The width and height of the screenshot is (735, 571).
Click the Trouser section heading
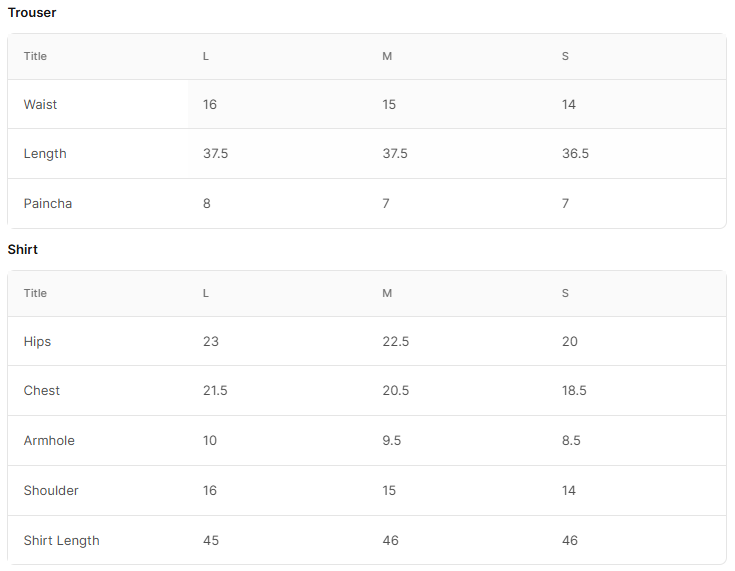coord(32,13)
